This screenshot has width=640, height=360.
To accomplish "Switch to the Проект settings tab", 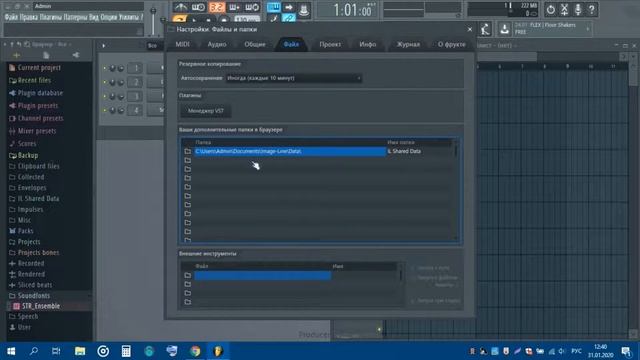I will (x=330, y=44).
